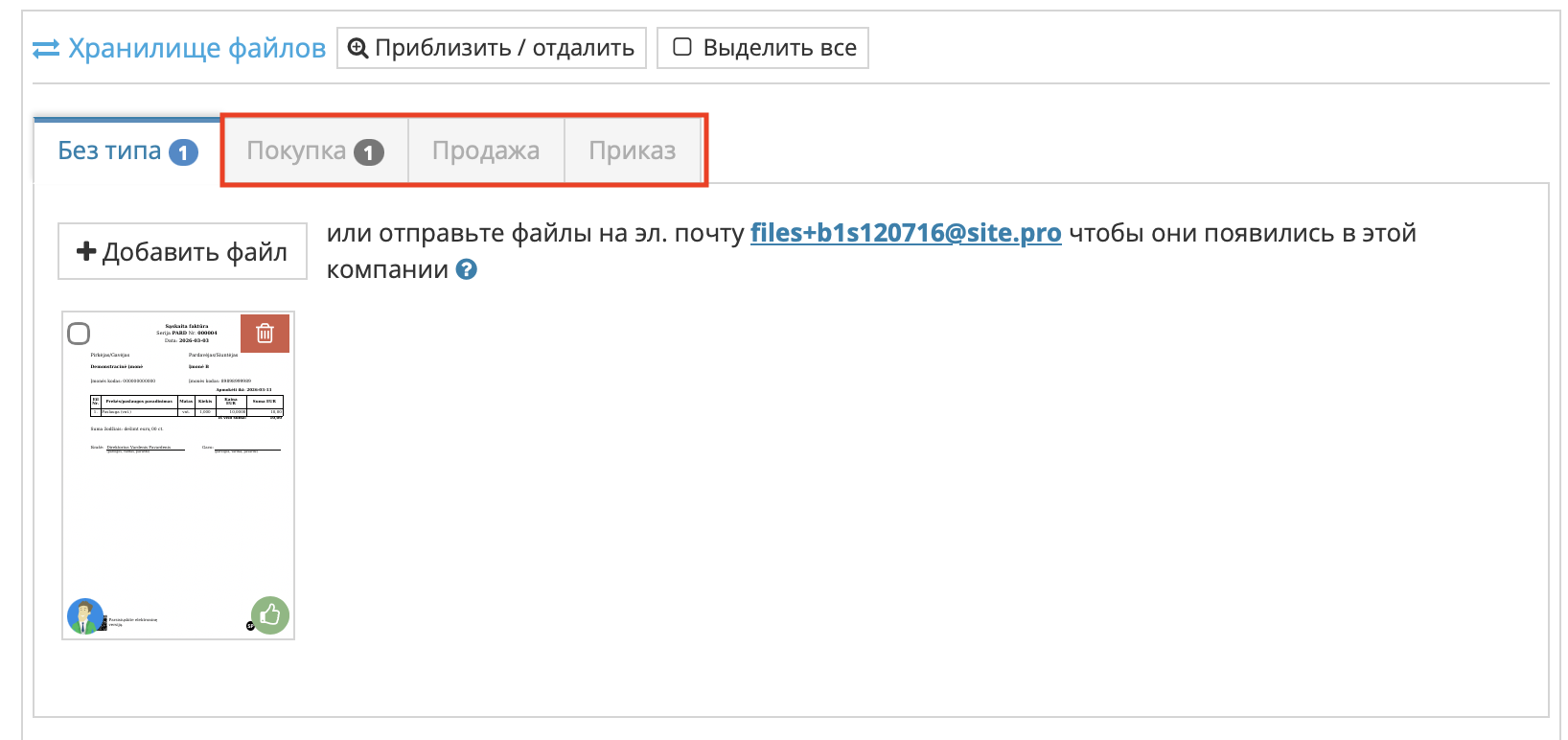
Task: Click the Хранилище файлов heading link
Action: click(196, 49)
